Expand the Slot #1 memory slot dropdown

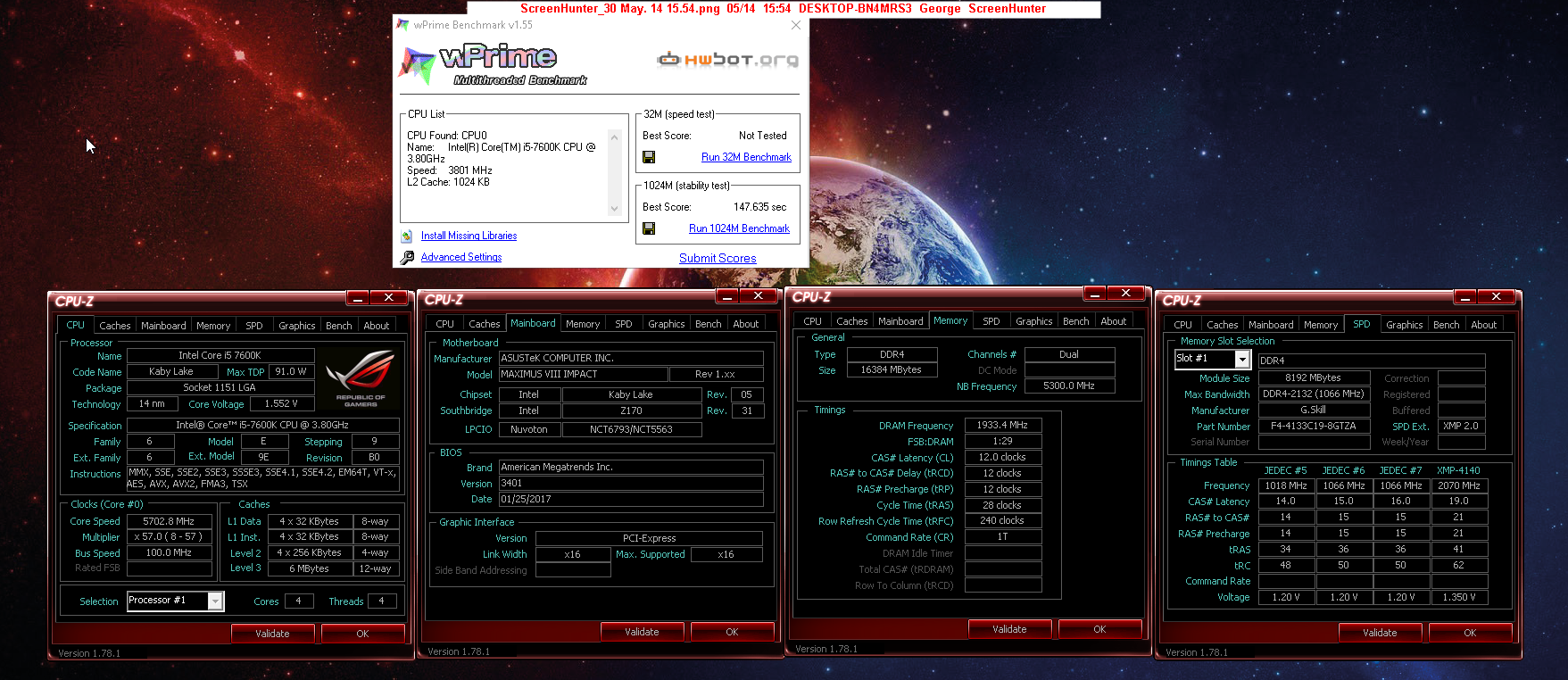(1241, 359)
